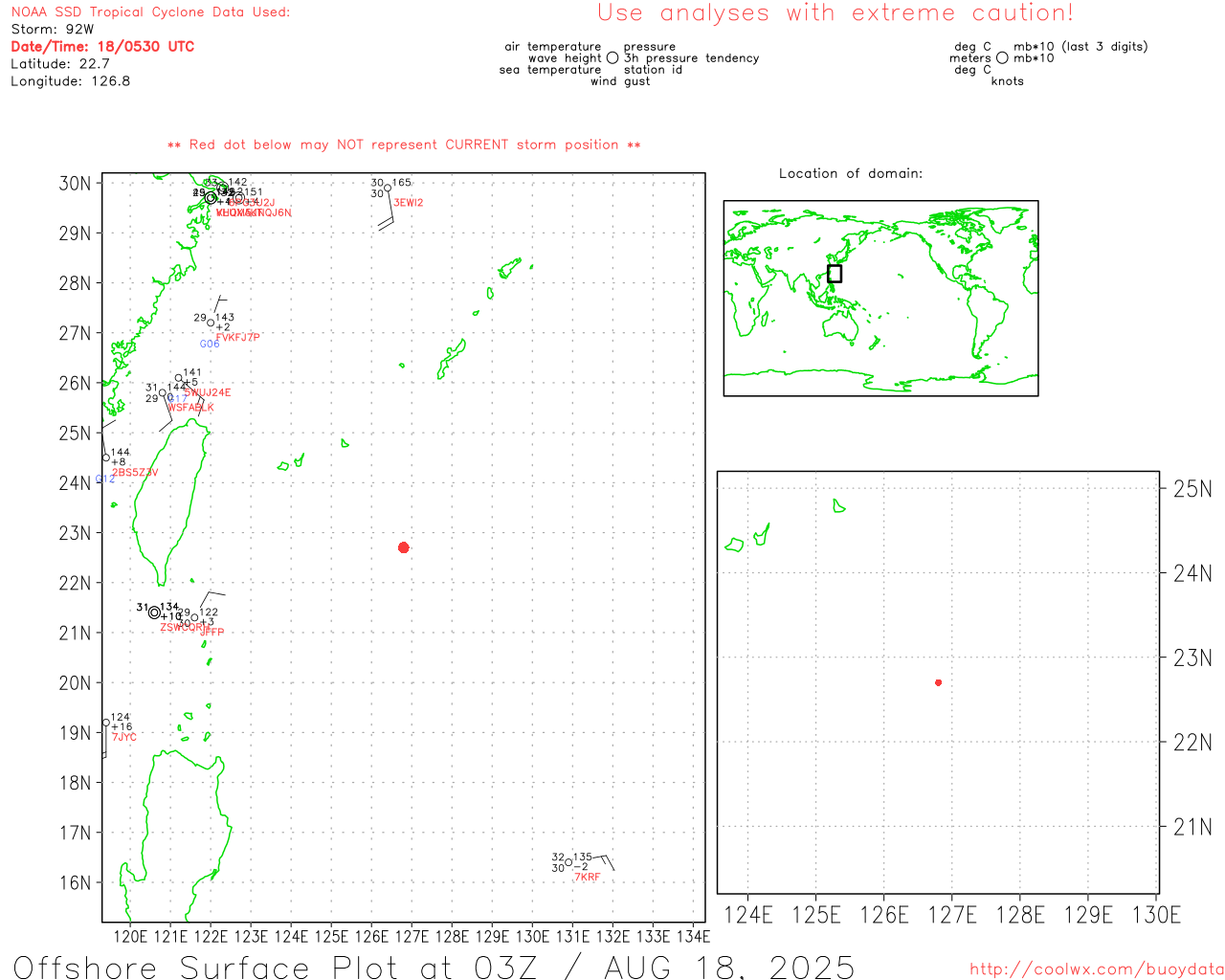The width and height of the screenshot is (1225, 980).
Task: Open the coolwx.com/buoydata URL
Action: pyautogui.click(x=1097, y=969)
